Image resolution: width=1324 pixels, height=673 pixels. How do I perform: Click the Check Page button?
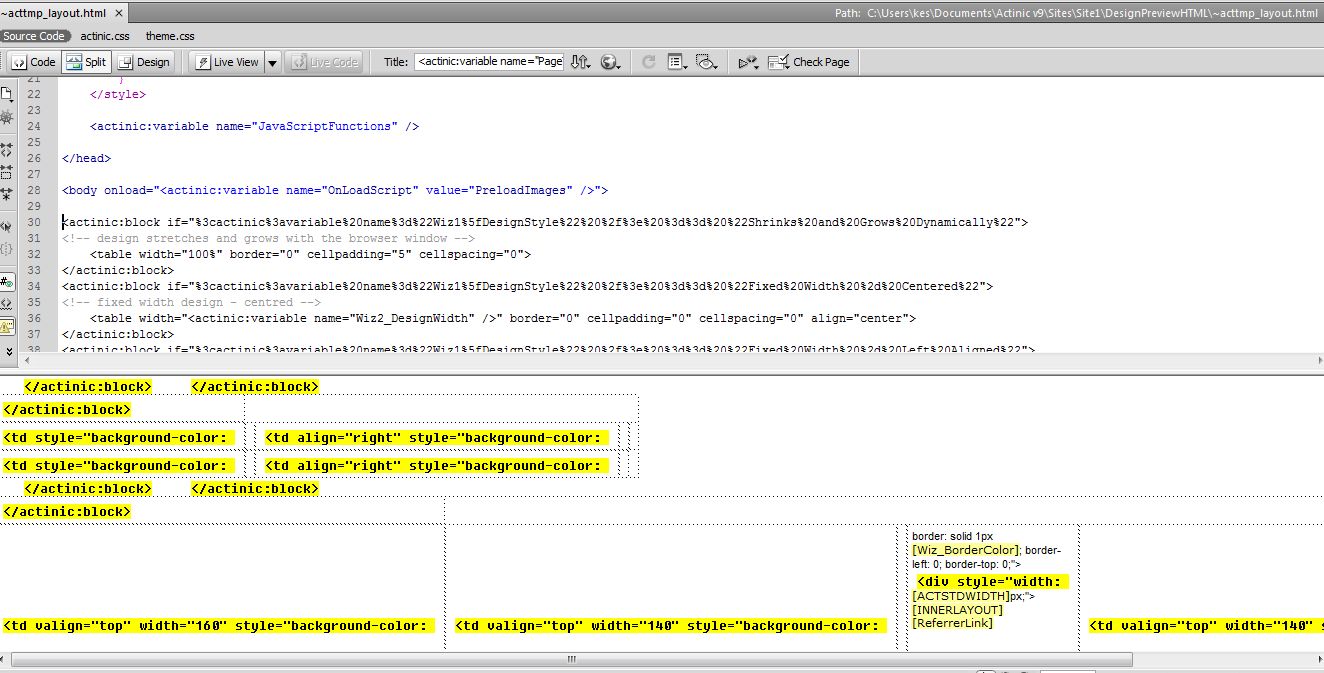coord(809,62)
